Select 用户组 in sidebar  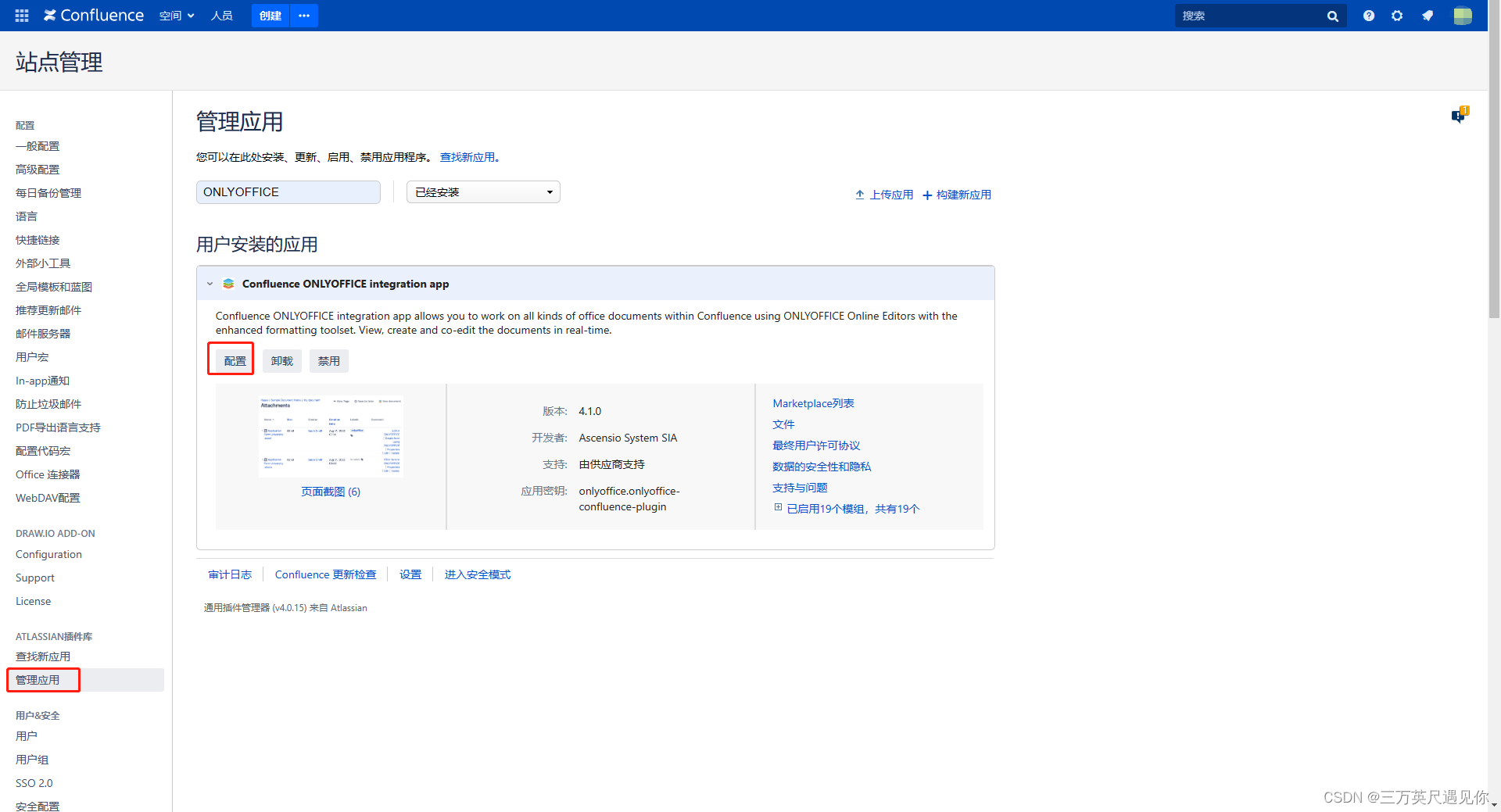pos(32,760)
